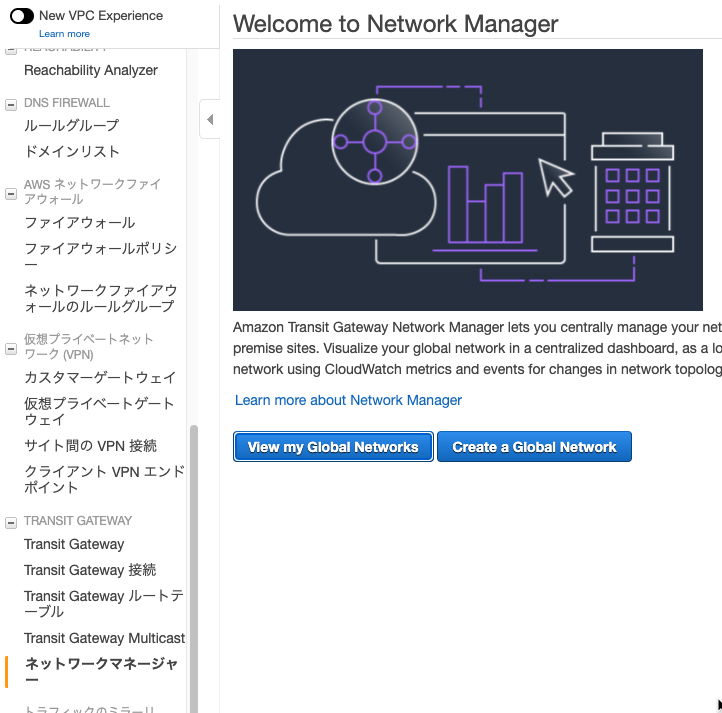
Task: Collapse the AWS ネットワークファイアウォール section
Action: 11,193
